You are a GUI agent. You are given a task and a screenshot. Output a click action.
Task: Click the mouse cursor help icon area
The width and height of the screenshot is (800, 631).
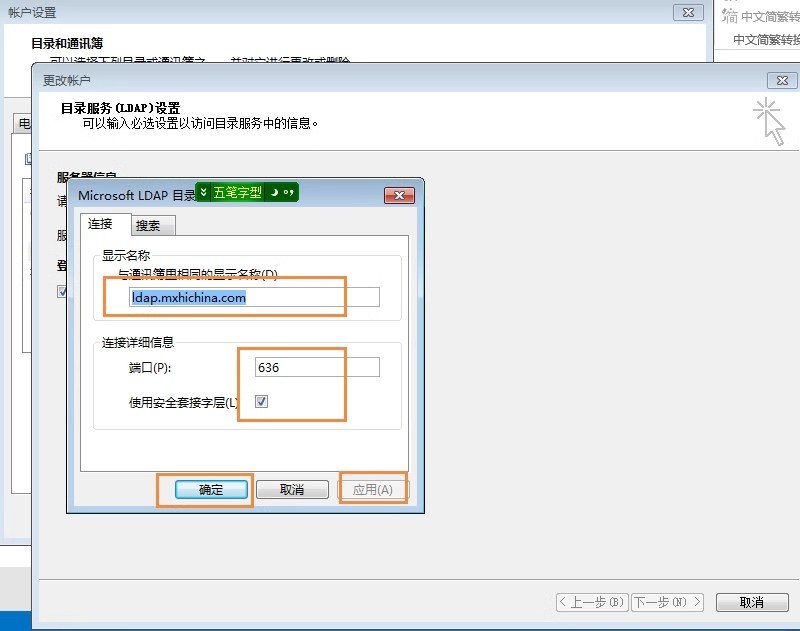click(x=768, y=120)
